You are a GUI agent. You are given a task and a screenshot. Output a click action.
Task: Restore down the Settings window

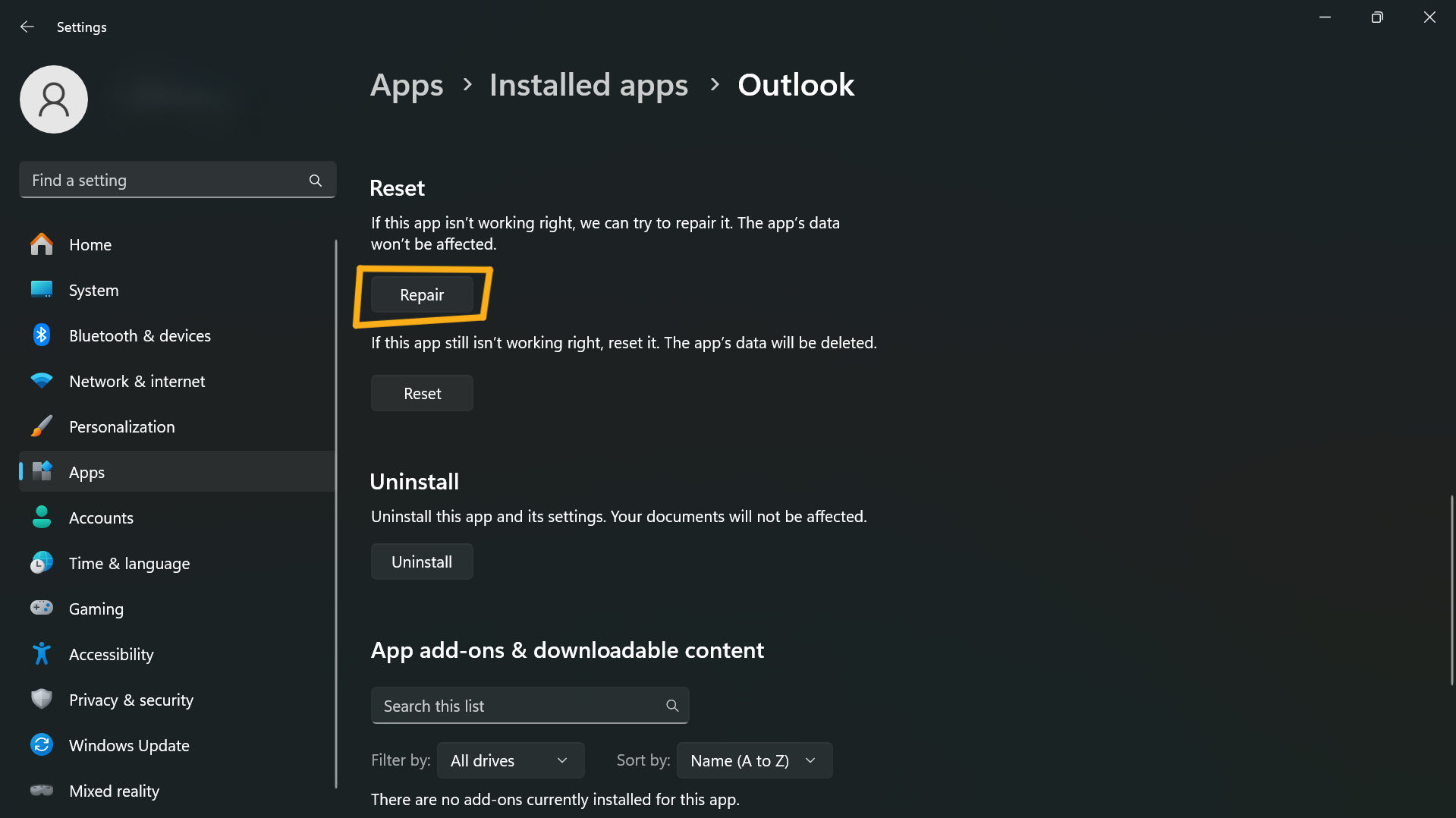pos(1377,17)
